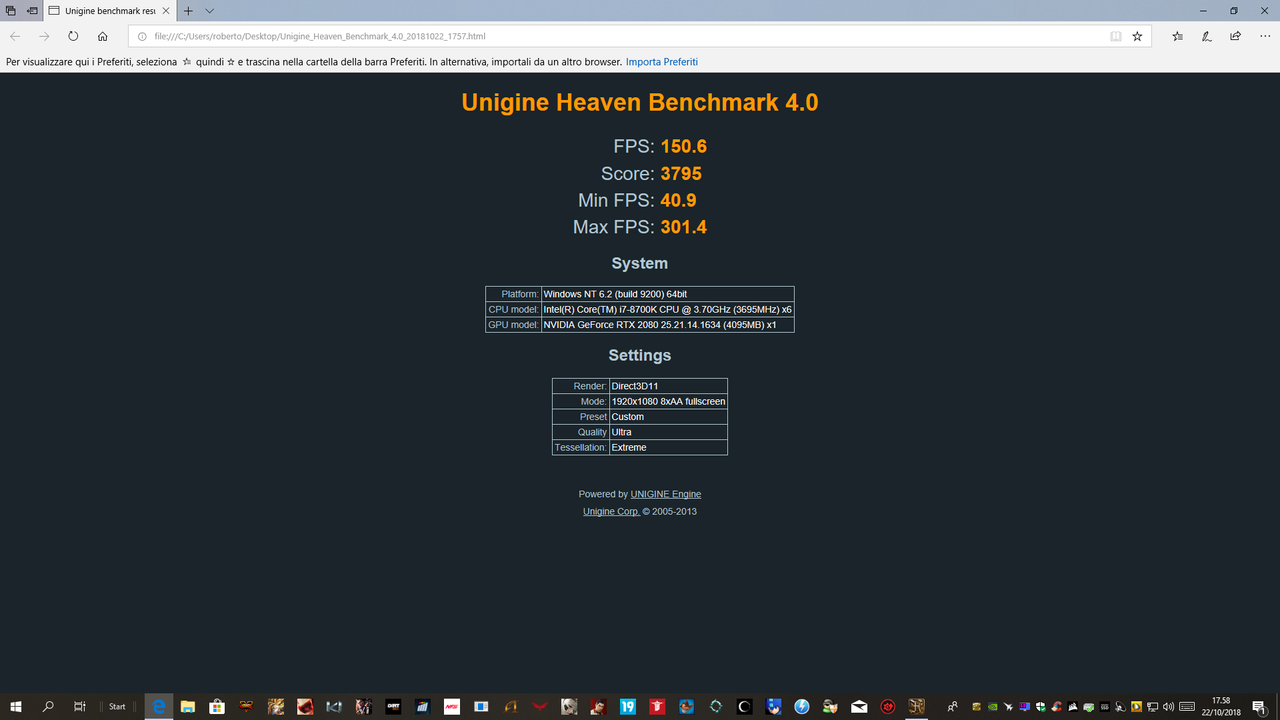Image resolution: width=1280 pixels, height=720 pixels.
Task: Refresh the benchmark results page
Action: [x=73, y=36]
